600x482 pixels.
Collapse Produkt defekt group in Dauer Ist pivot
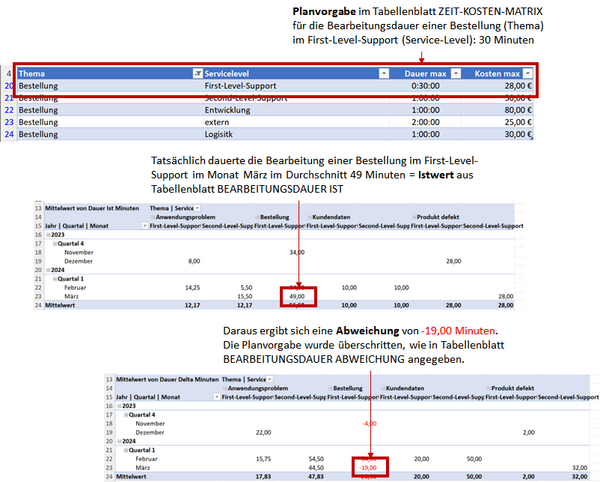click(414, 217)
